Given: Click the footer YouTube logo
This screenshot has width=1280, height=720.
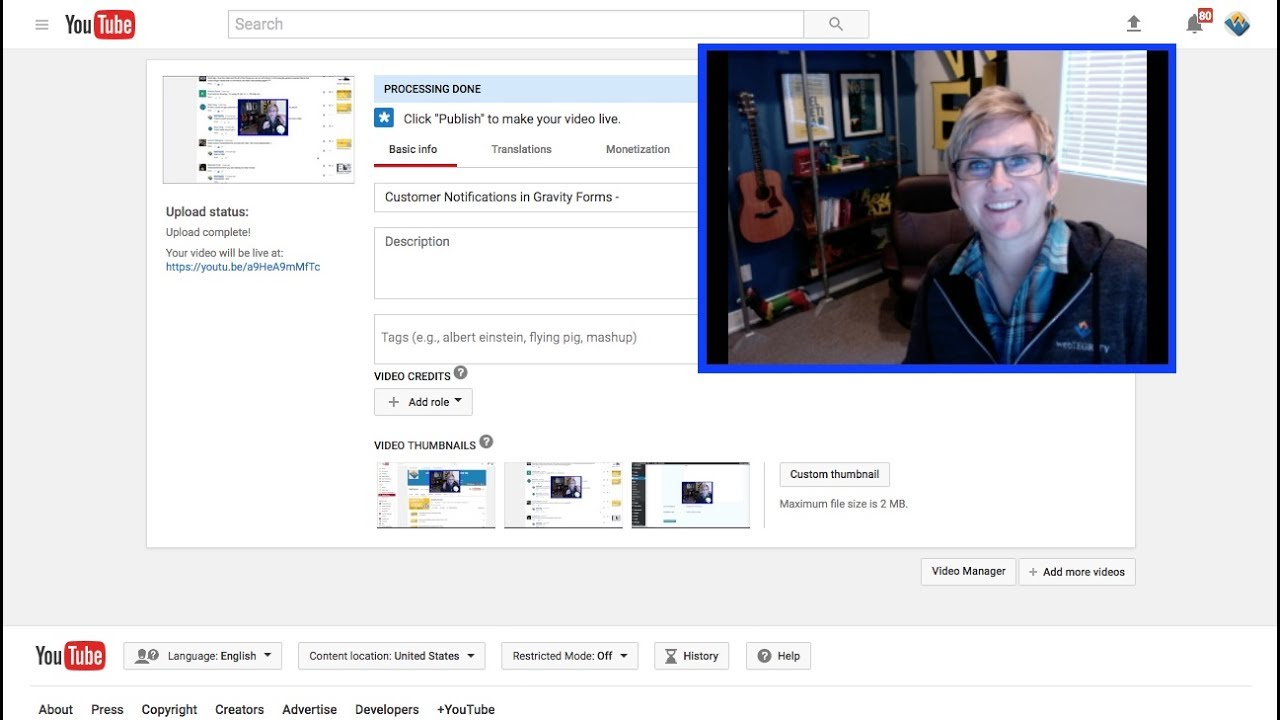Looking at the screenshot, I should tap(70, 656).
